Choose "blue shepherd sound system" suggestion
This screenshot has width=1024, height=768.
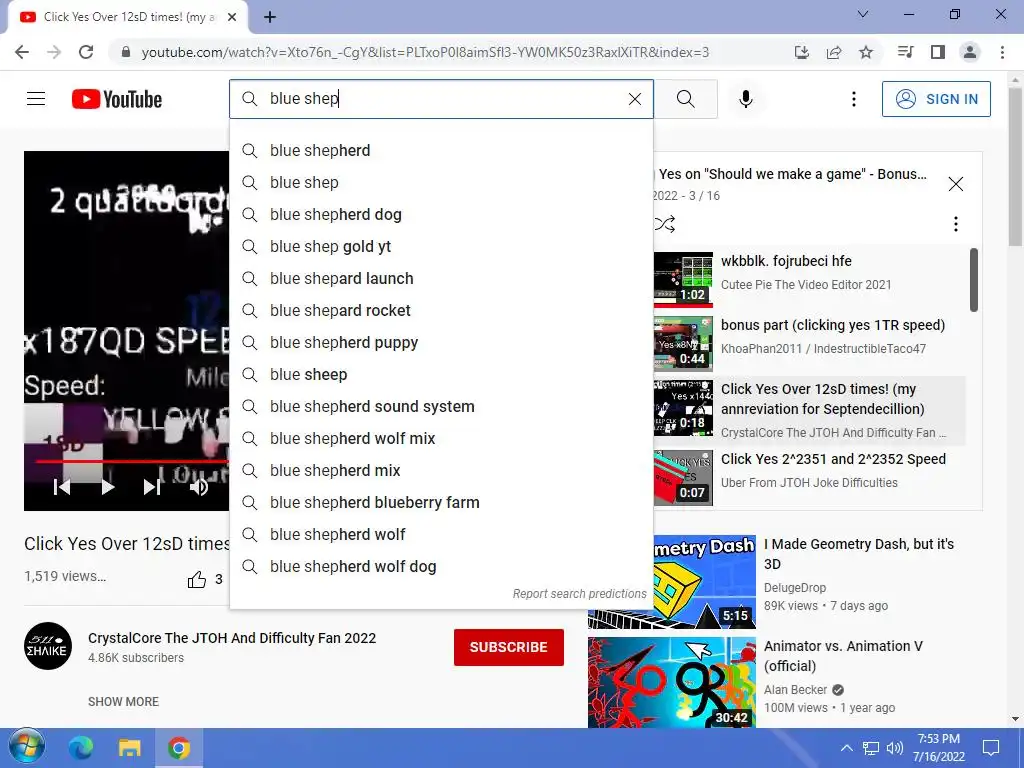tap(441, 406)
